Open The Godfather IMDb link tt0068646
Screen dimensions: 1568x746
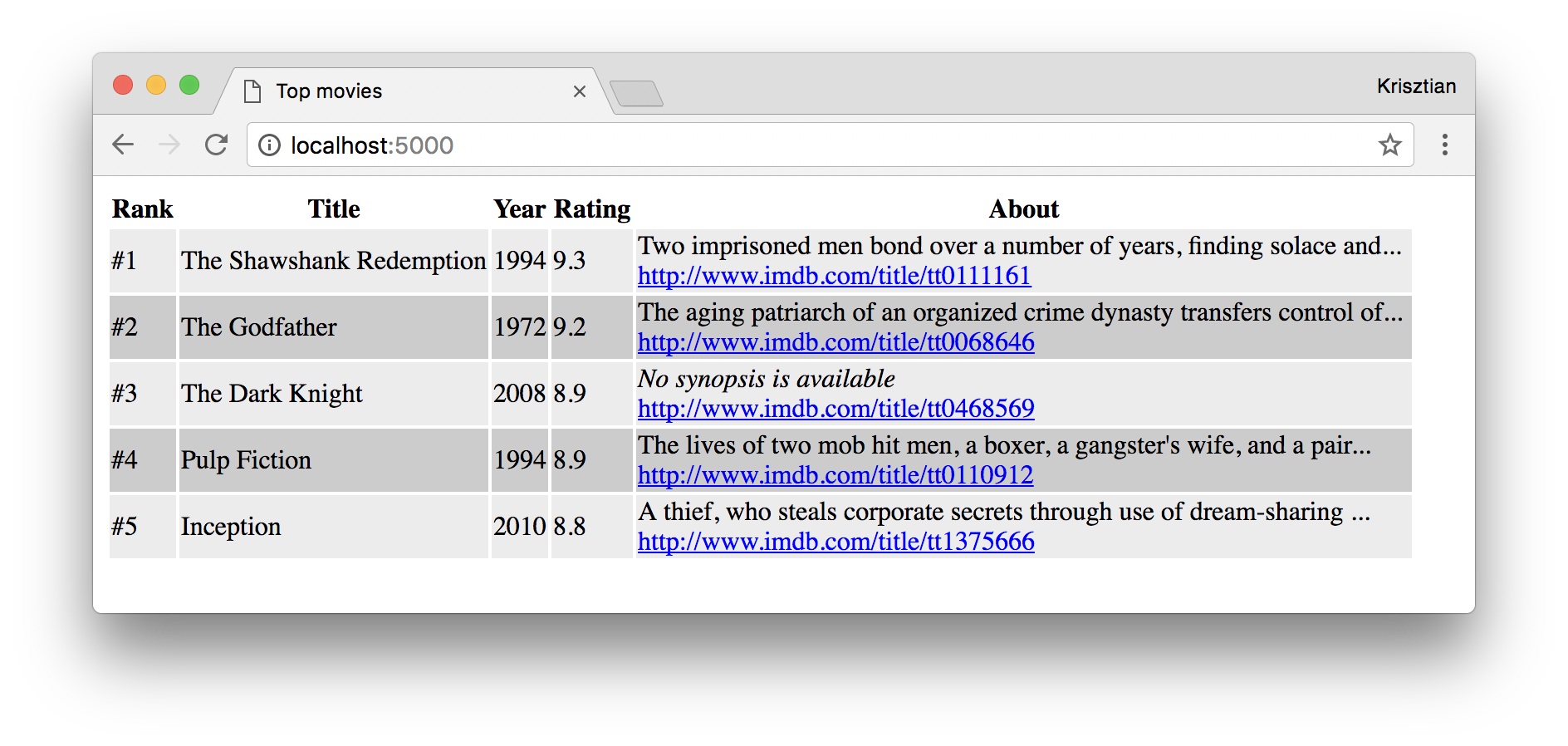click(x=835, y=342)
